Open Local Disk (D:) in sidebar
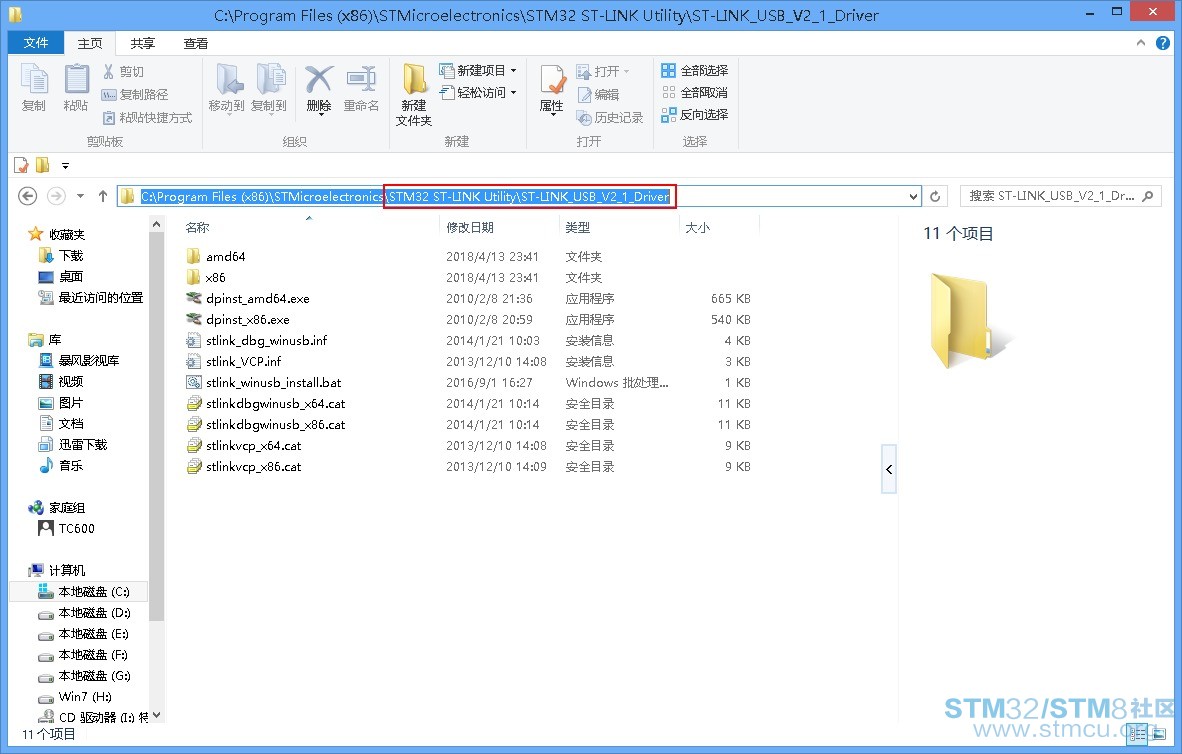Screen dimensions: 1182x754 (94, 613)
